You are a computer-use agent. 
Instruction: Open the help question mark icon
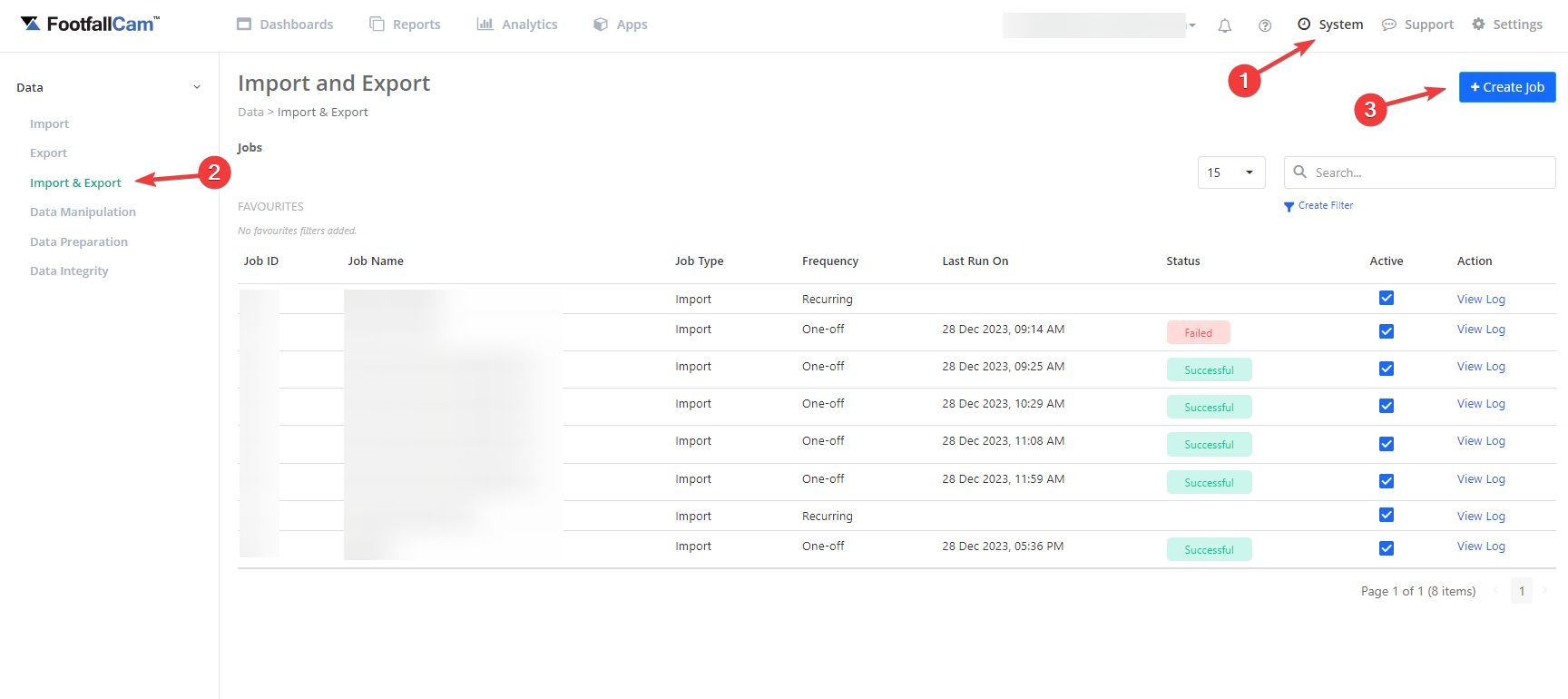1265,25
